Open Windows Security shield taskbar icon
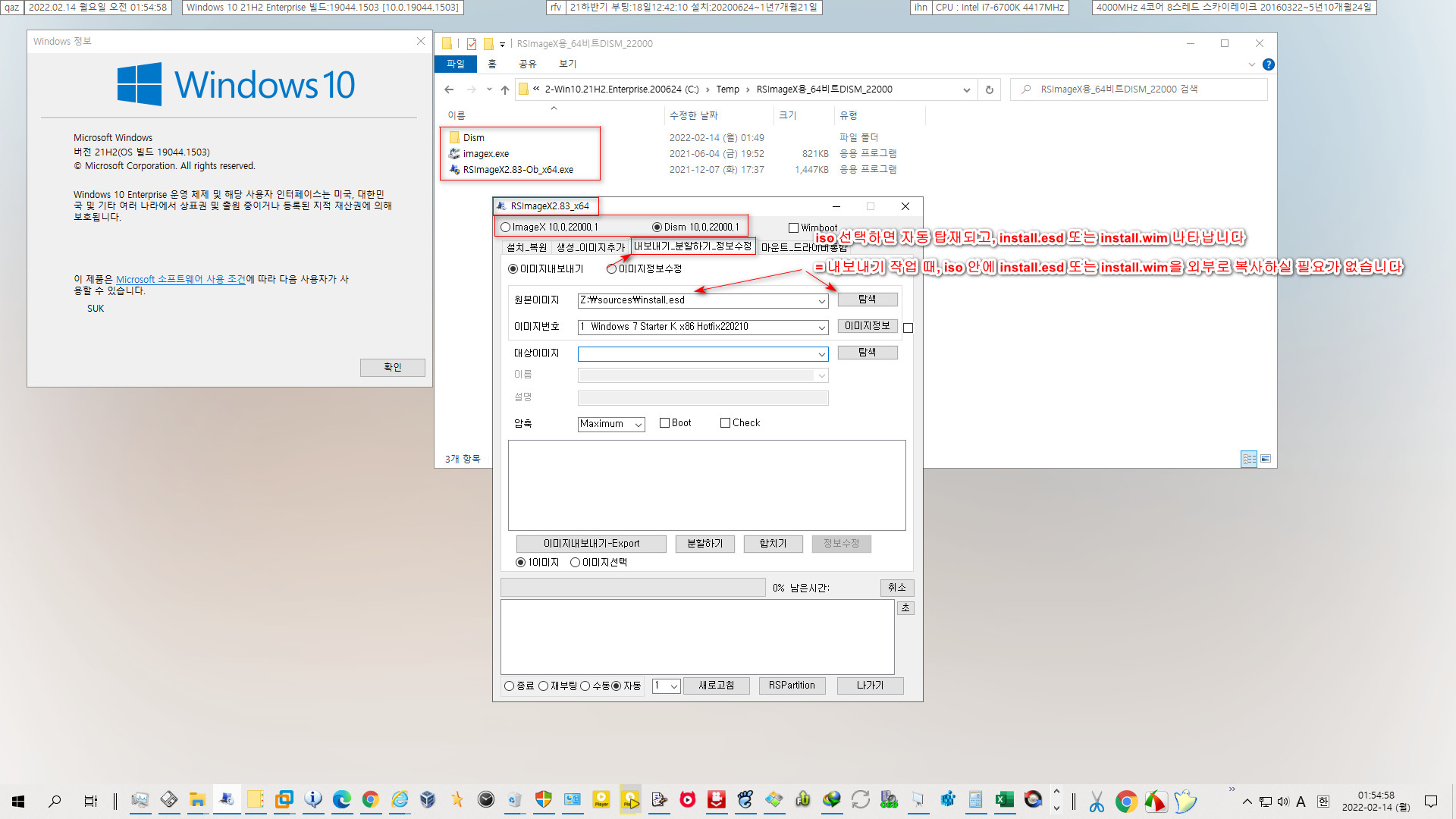Screen dimensions: 1456x819 pyautogui.click(x=544, y=800)
